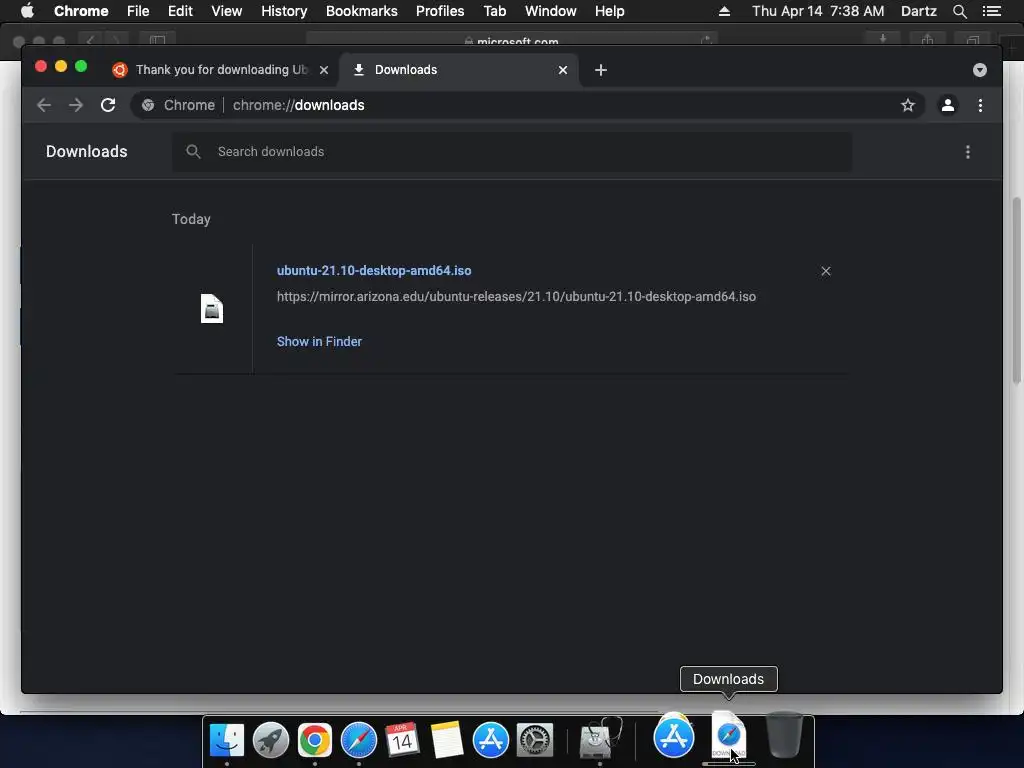Open the Trash in the Dock
Screen dimensions: 1024x768
tap(784, 735)
